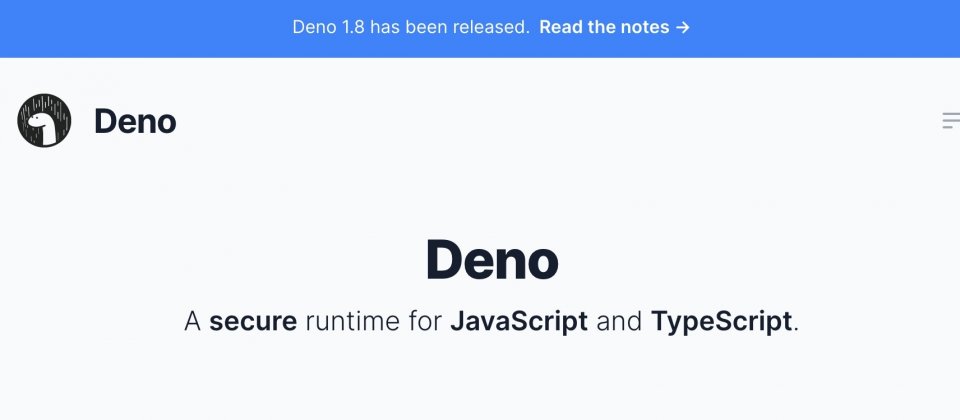Click the large Deno page heading
The image size is (960, 420).
click(492, 260)
